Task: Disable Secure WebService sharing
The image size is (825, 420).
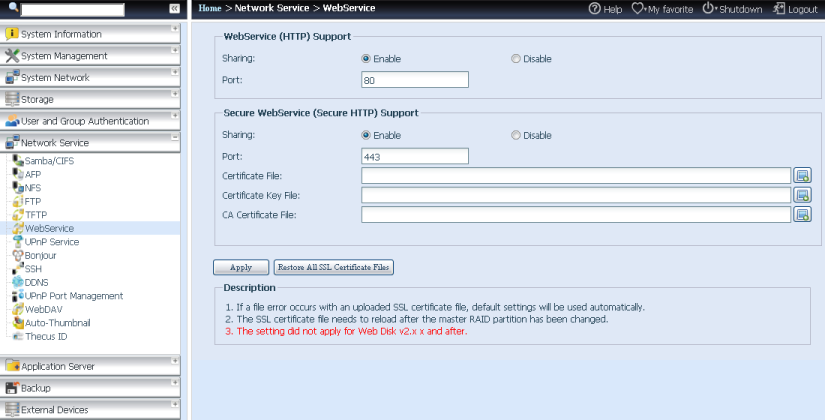Action: (516, 135)
